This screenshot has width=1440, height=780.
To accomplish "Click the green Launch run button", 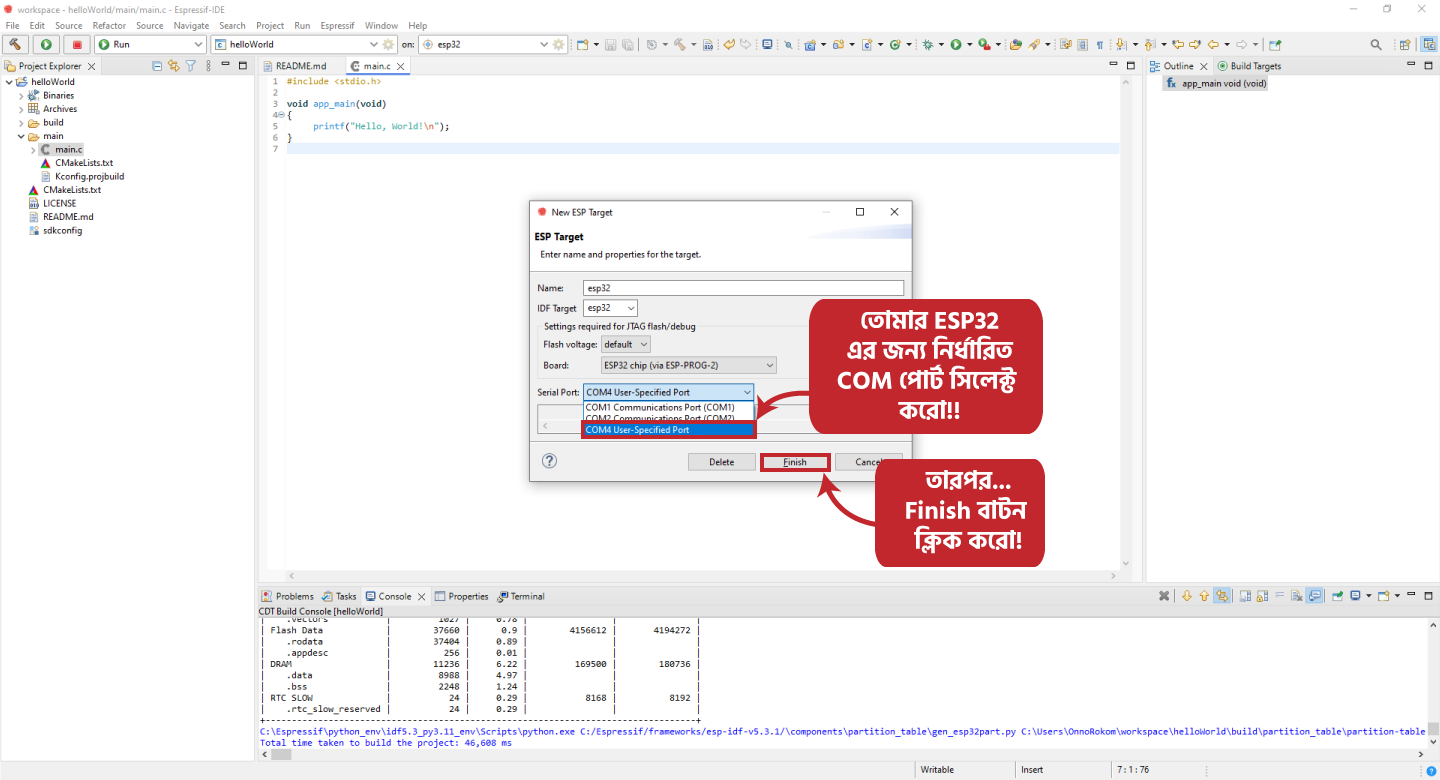I will click(x=46, y=44).
